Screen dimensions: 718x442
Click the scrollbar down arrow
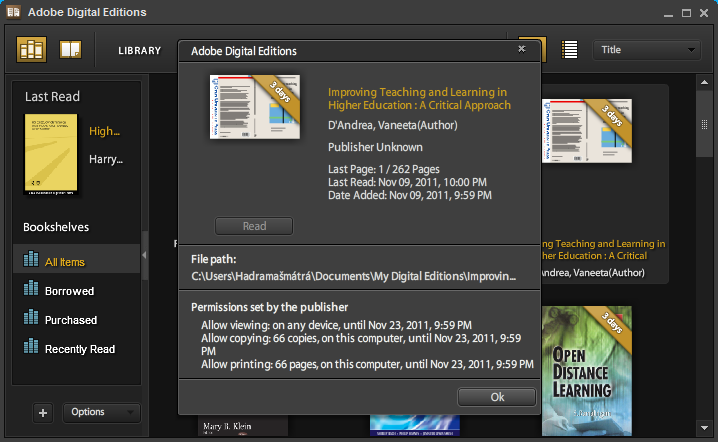(x=704, y=428)
